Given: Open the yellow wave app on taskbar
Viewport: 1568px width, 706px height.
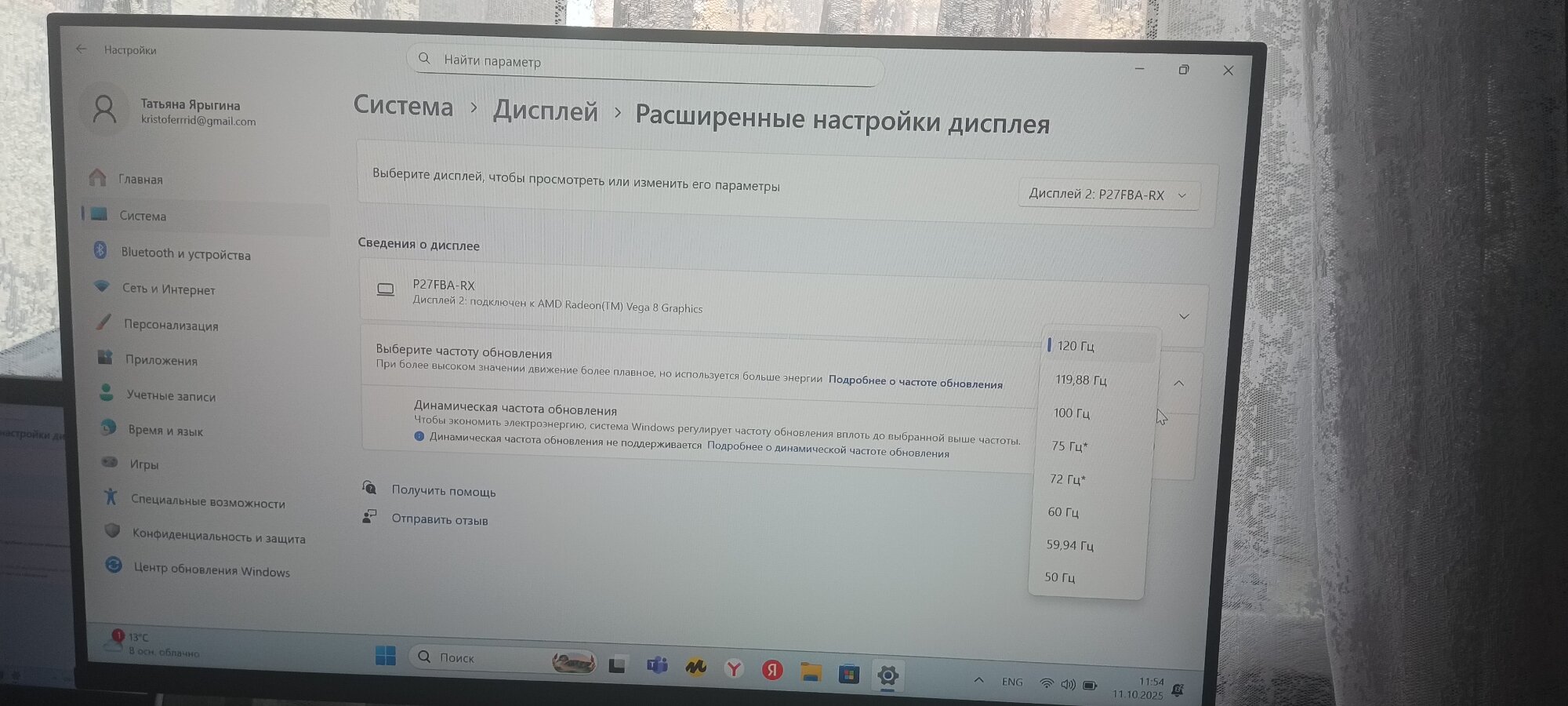Looking at the screenshot, I should 695,667.
